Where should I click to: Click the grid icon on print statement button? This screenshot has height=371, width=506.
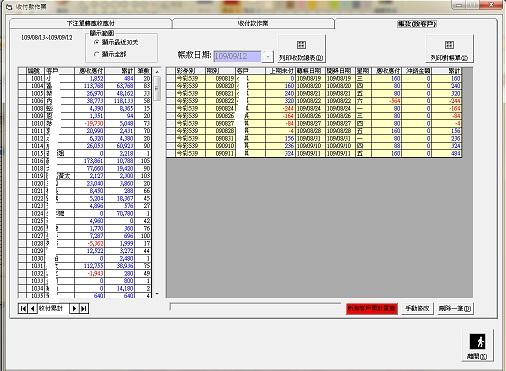(x=449, y=45)
